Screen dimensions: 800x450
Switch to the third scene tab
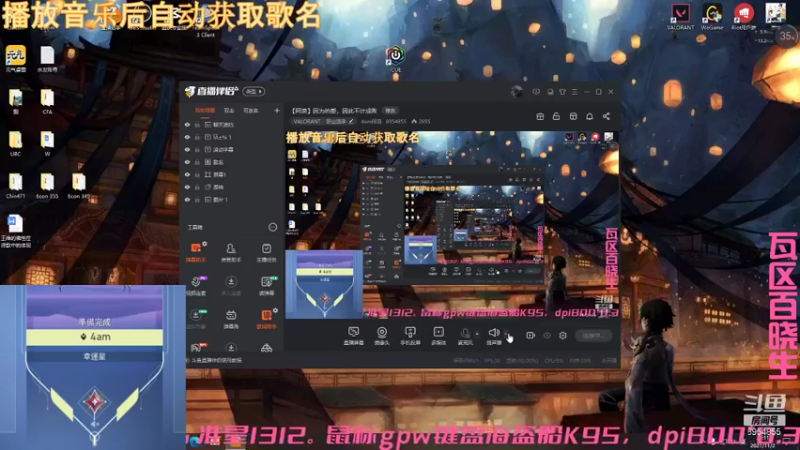coord(251,110)
